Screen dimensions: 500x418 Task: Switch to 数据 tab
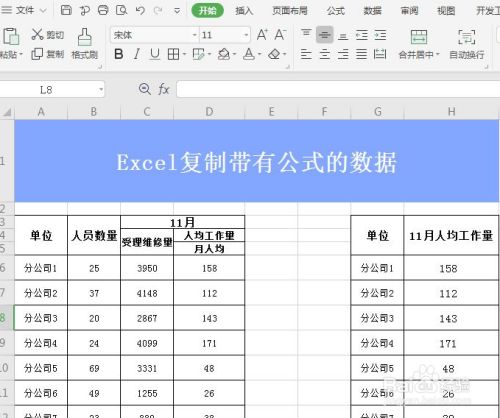(372, 11)
